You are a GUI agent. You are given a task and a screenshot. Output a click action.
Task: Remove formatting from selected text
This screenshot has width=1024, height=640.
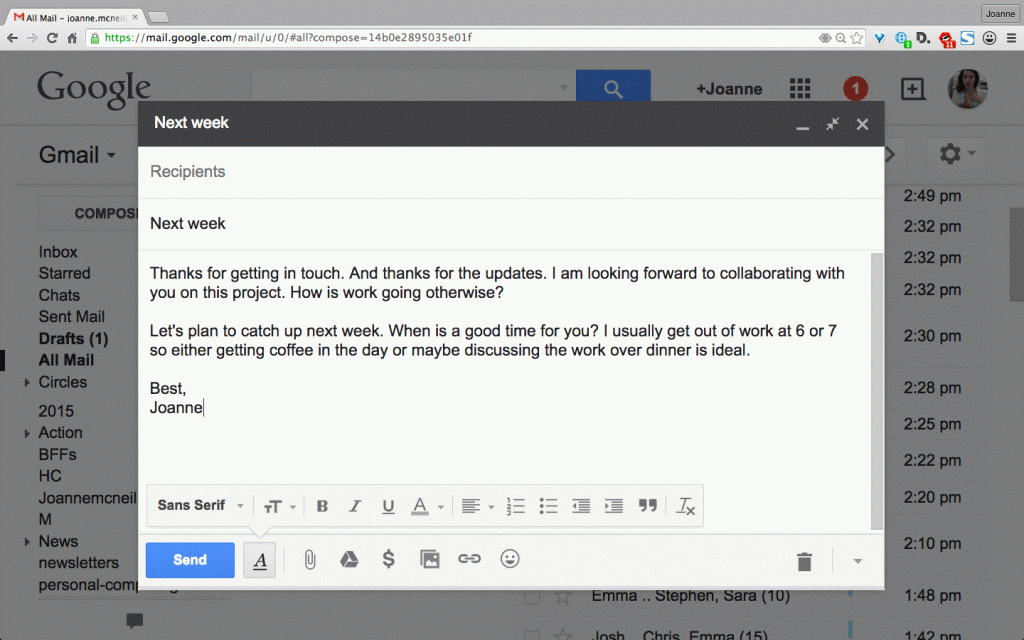click(x=685, y=506)
